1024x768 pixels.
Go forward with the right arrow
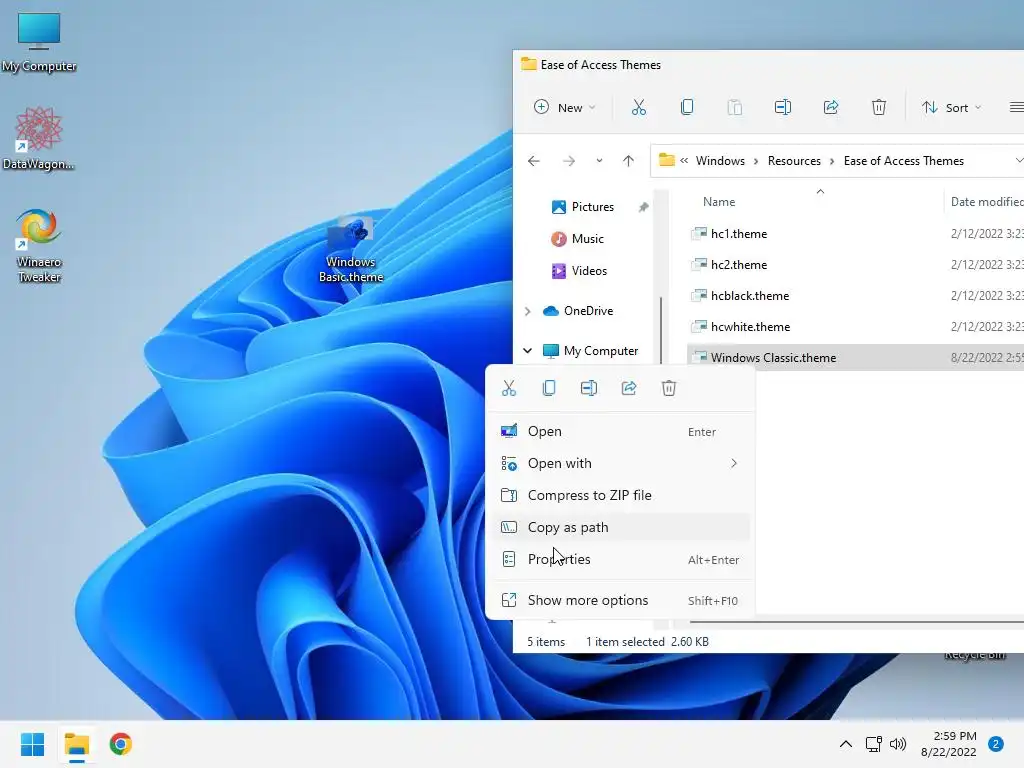click(569, 161)
